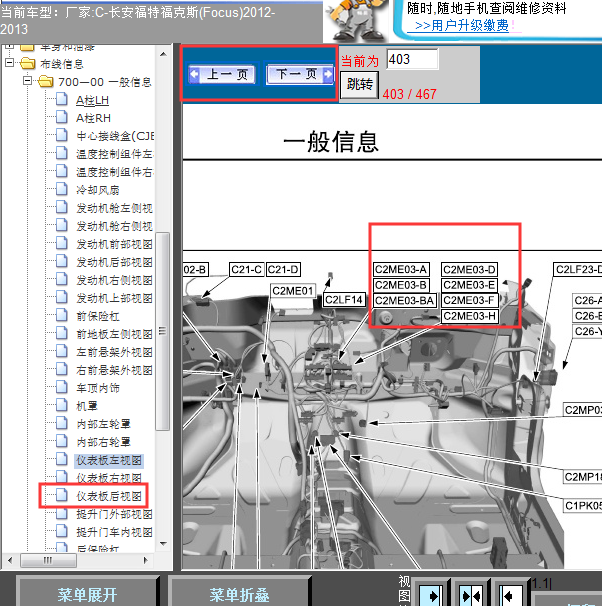Open the 发动机右侧视图 entry
Screen dimensions: 602x606
pos(115,280)
